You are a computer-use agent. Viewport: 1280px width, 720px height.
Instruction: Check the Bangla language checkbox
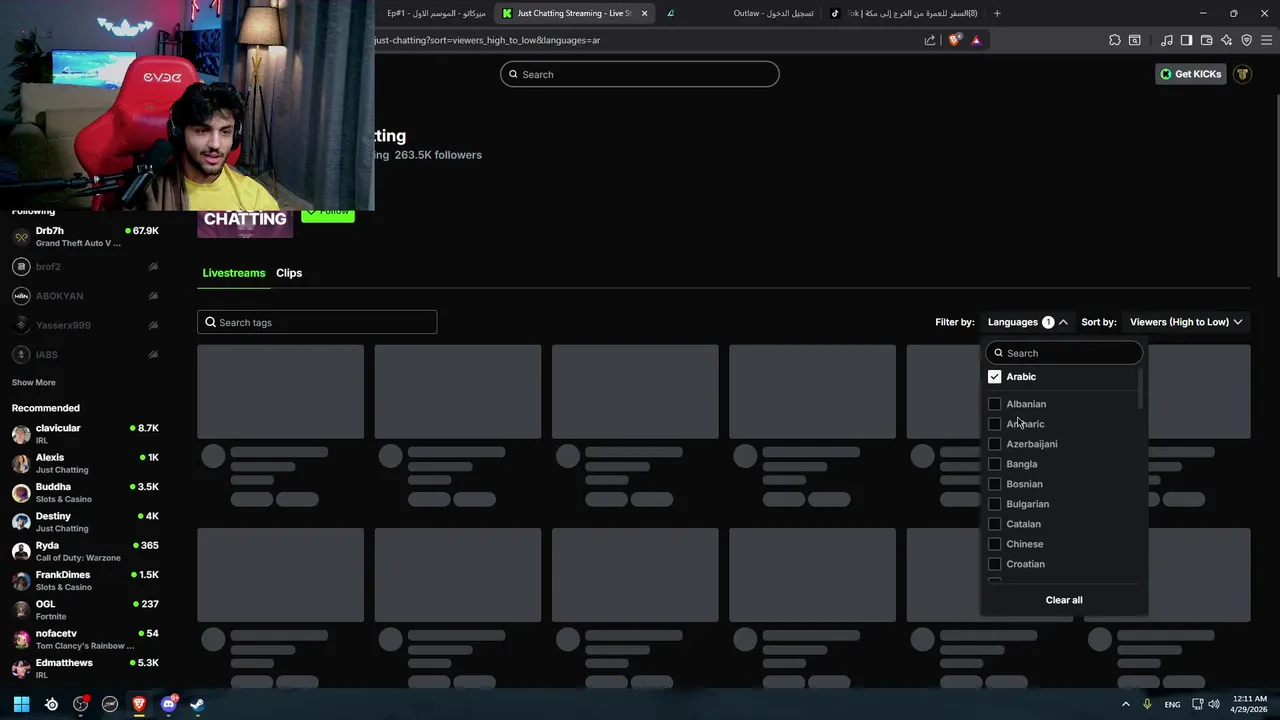coord(994,464)
